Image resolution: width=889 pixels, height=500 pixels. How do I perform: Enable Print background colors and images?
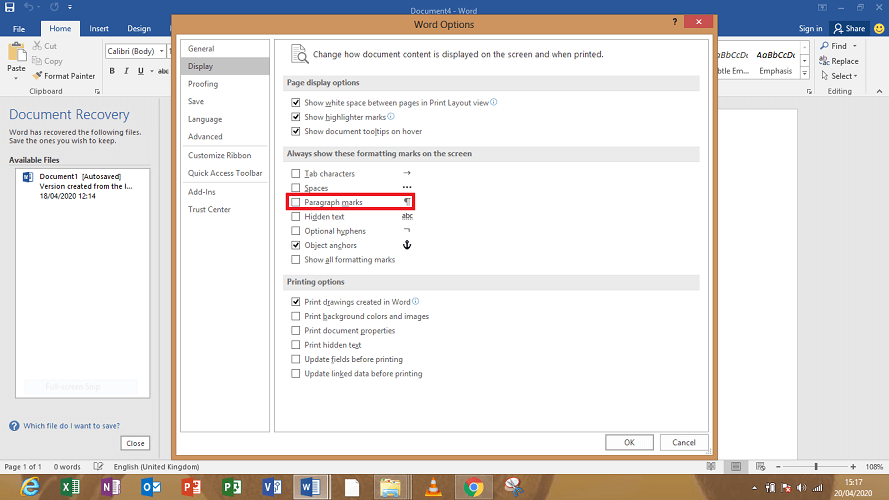[295, 316]
